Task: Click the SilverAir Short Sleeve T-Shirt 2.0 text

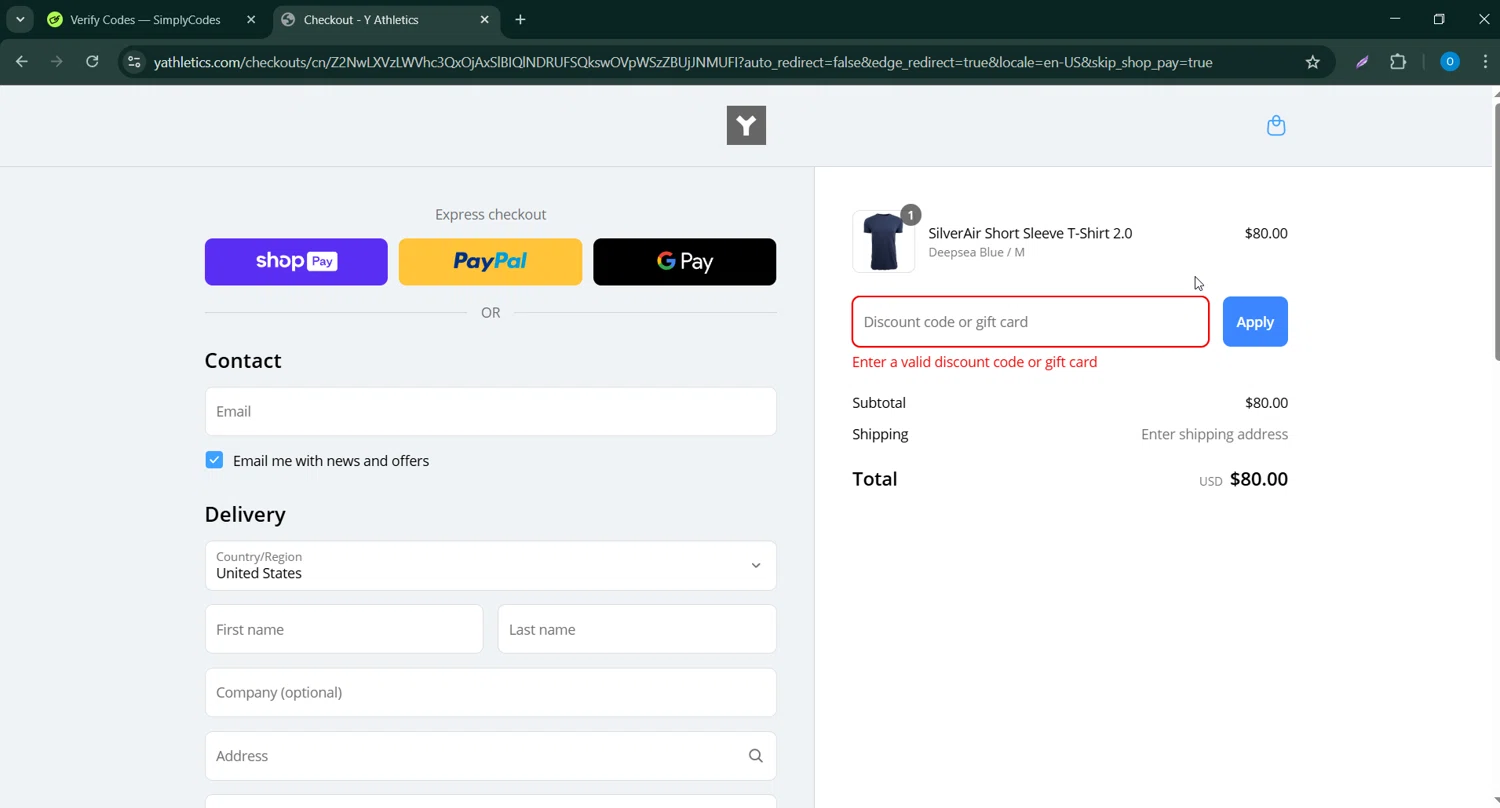Action: (1030, 233)
